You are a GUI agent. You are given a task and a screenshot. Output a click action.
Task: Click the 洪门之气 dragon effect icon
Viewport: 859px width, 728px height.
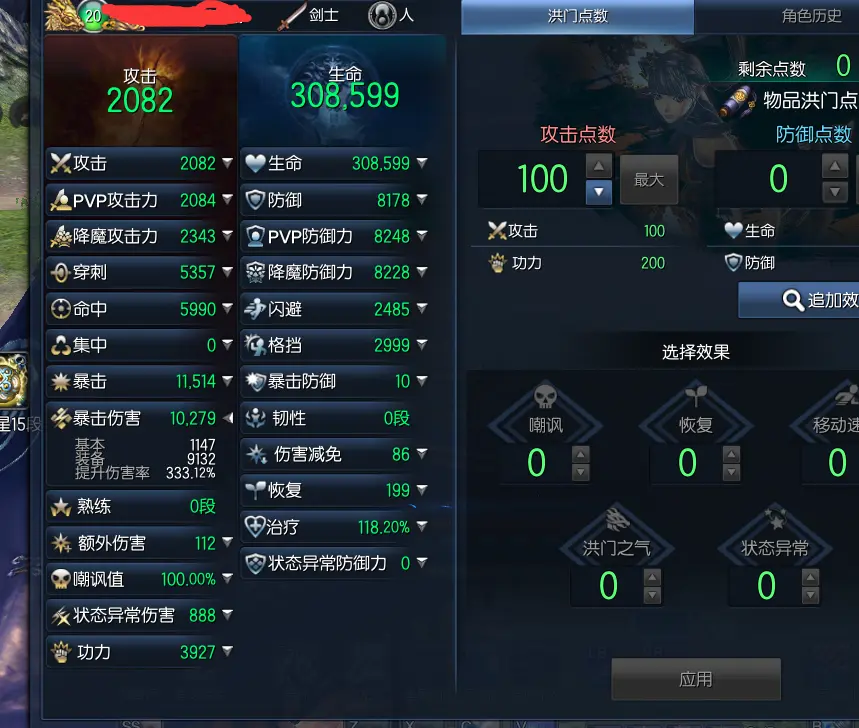pyautogui.click(x=617, y=519)
